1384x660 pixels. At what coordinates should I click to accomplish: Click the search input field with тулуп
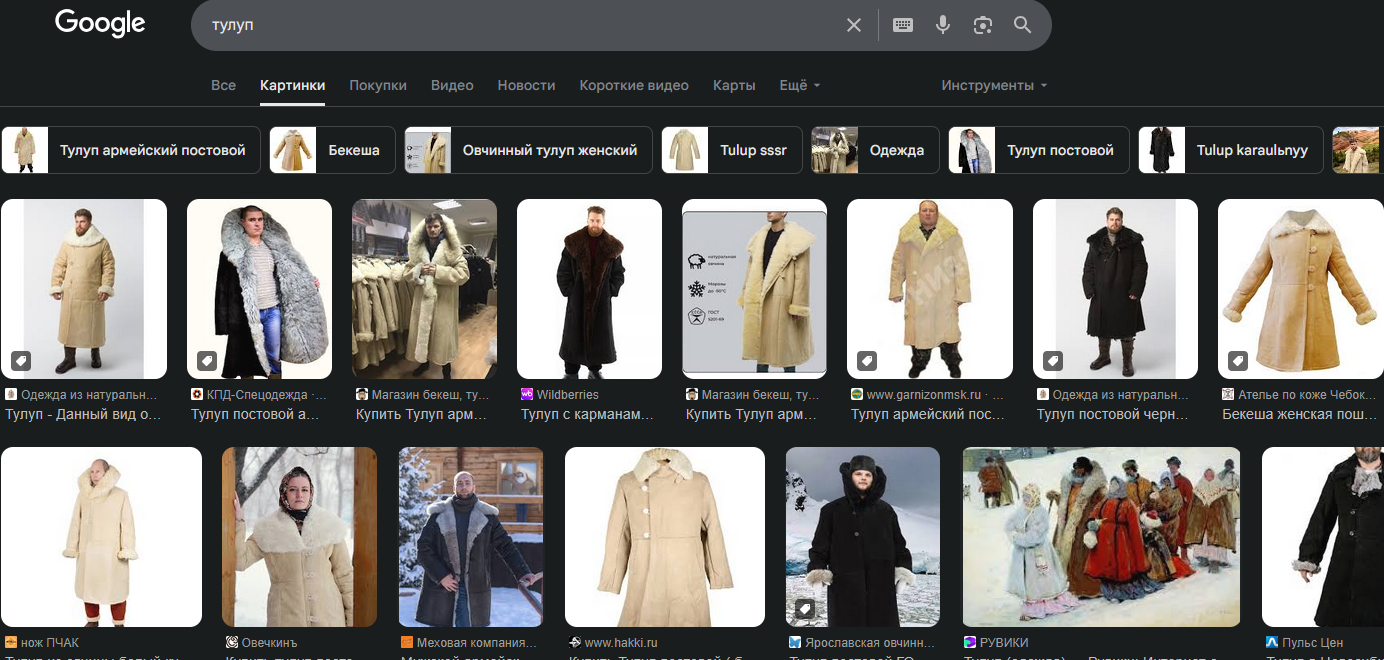coord(520,25)
